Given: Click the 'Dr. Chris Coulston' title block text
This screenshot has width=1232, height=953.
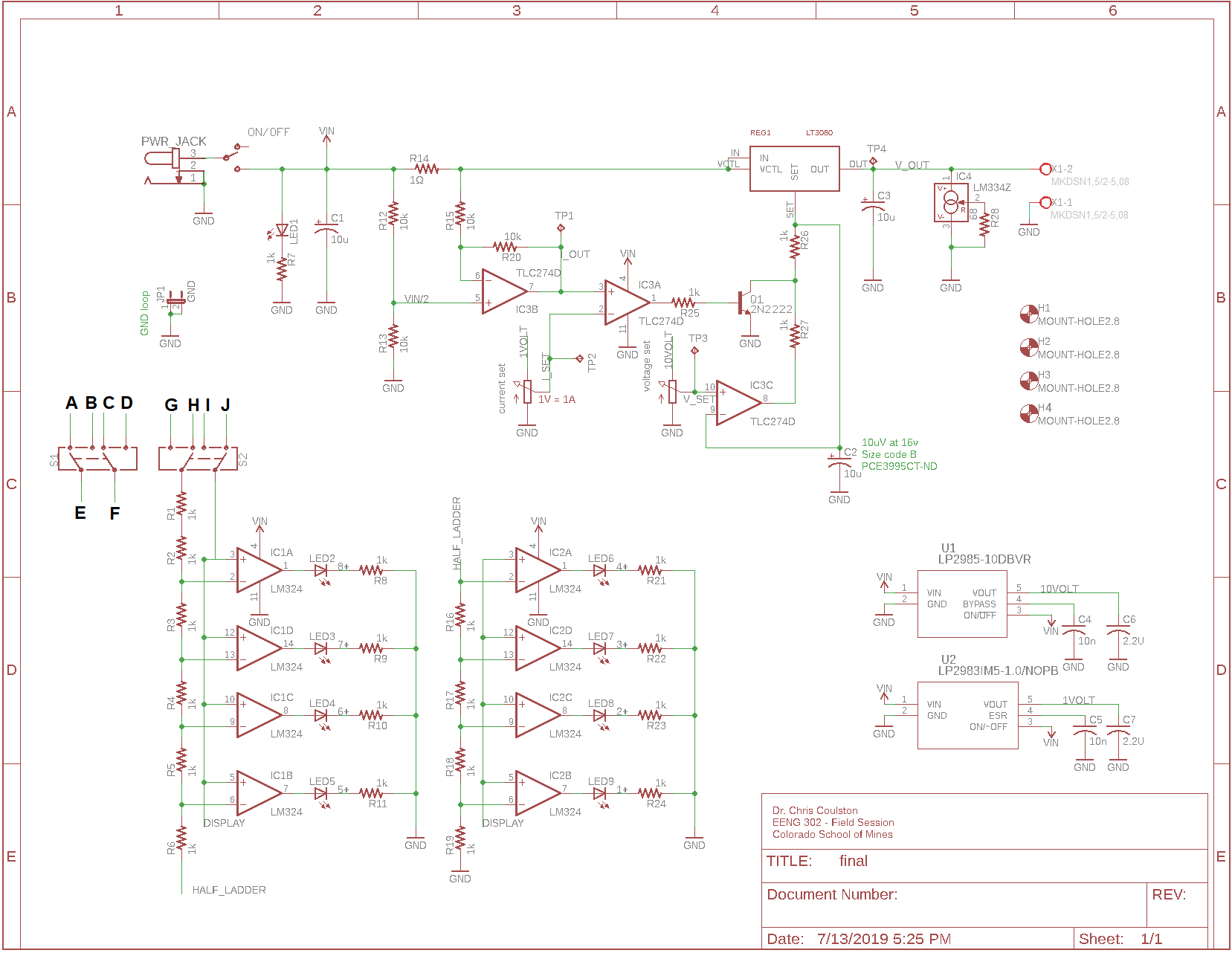Looking at the screenshot, I should (x=815, y=810).
